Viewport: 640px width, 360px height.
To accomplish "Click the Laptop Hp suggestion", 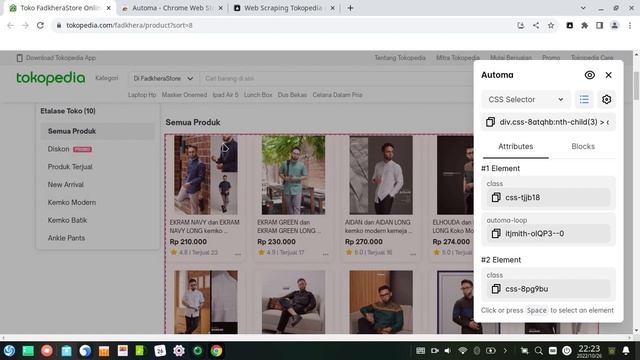I will coord(142,95).
